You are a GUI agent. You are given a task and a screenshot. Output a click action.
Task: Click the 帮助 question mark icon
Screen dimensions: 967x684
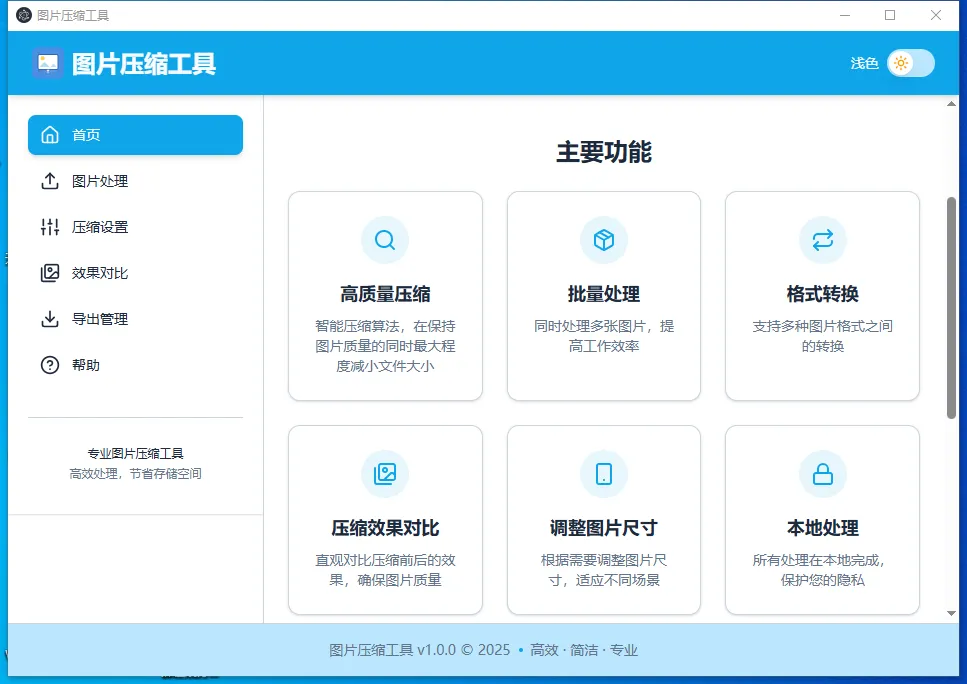[x=49, y=364]
